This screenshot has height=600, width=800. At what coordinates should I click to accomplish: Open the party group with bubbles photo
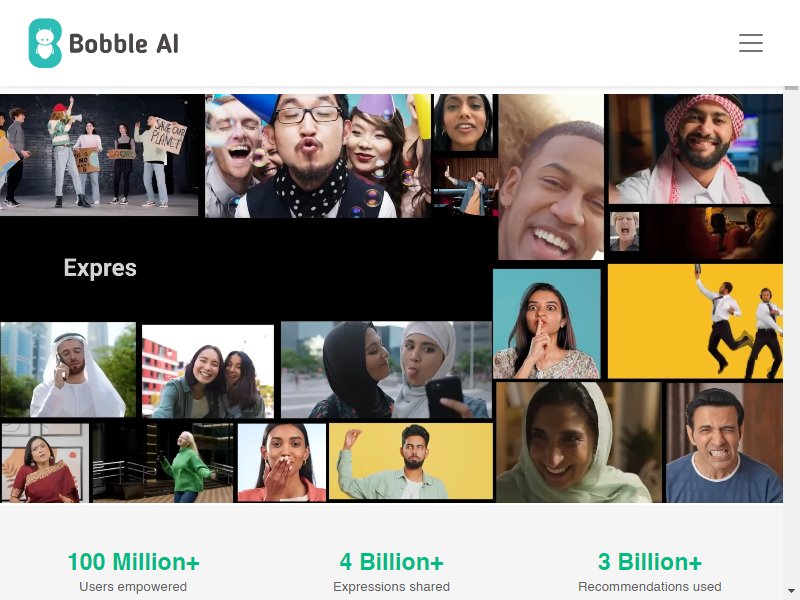click(x=318, y=156)
